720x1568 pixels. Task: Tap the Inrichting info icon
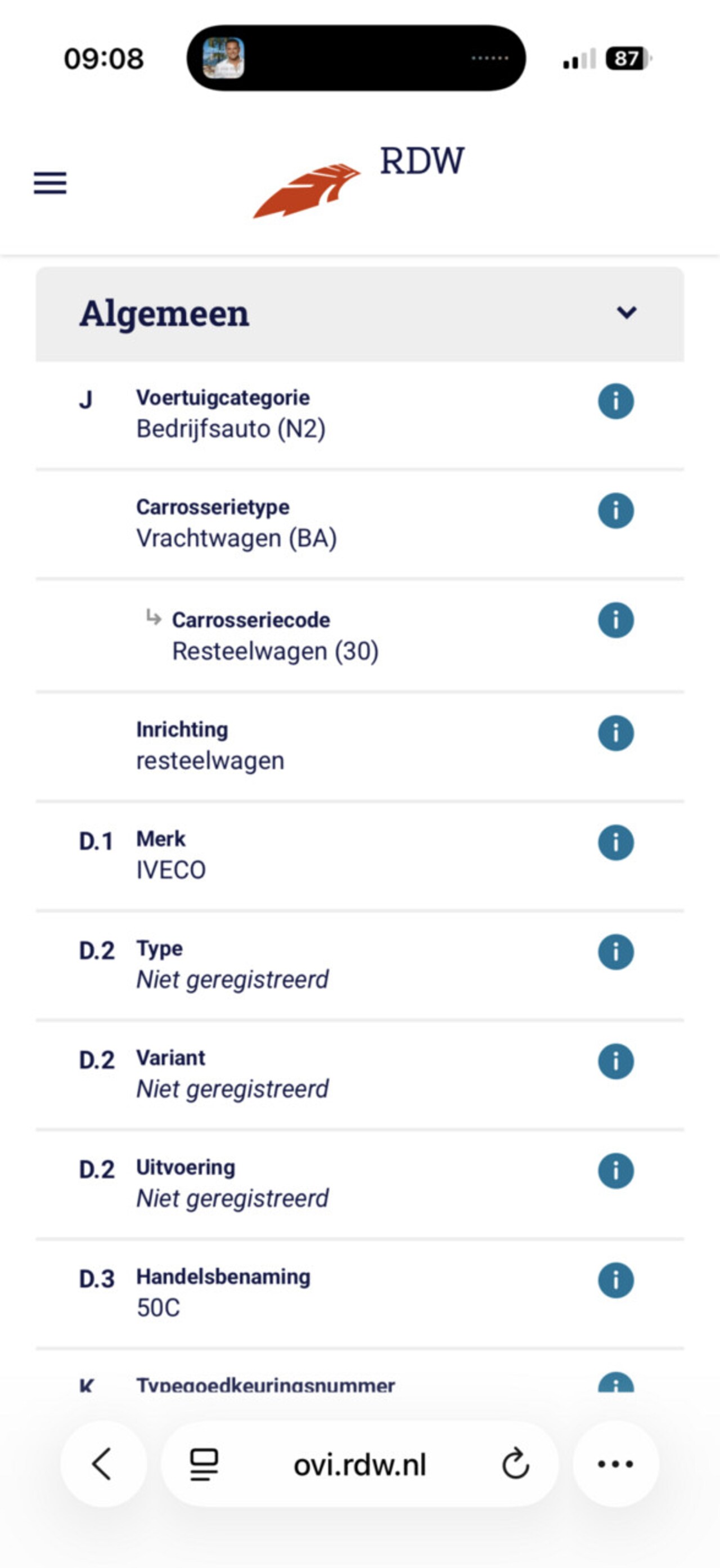tap(615, 733)
